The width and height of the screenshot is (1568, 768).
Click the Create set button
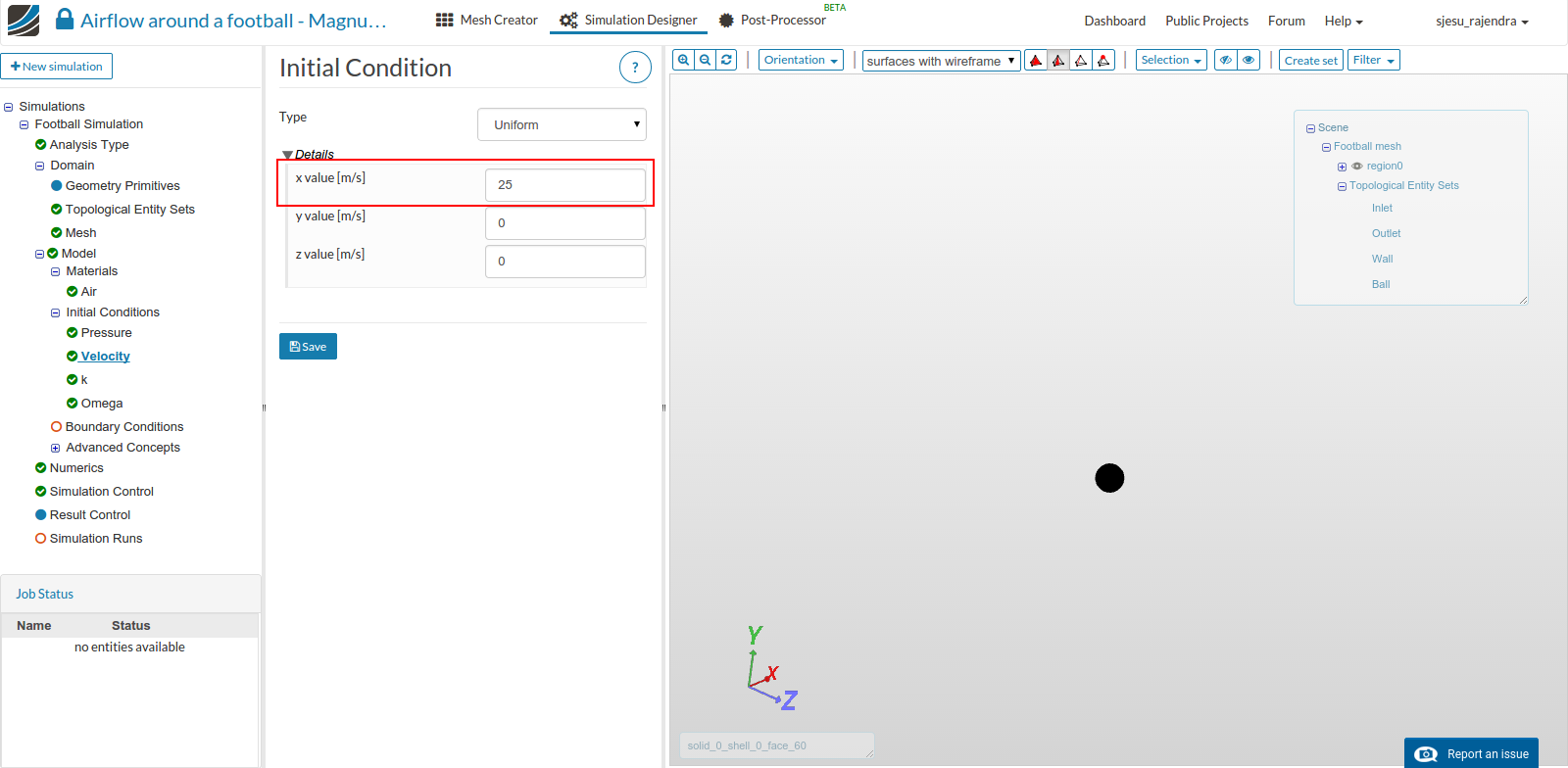pyautogui.click(x=1311, y=60)
